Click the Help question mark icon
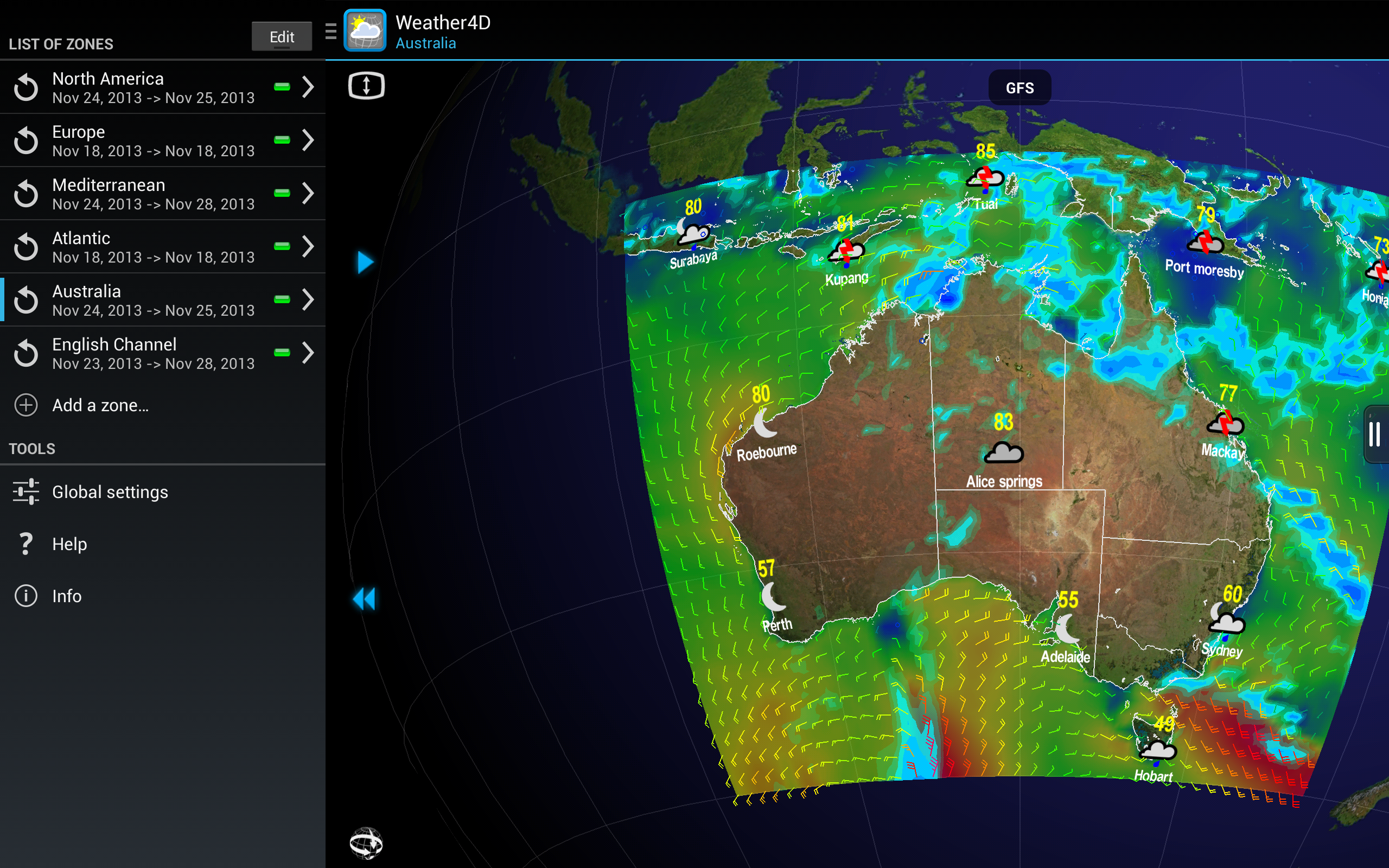Screen dimensions: 1389x868 pos(26,543)
